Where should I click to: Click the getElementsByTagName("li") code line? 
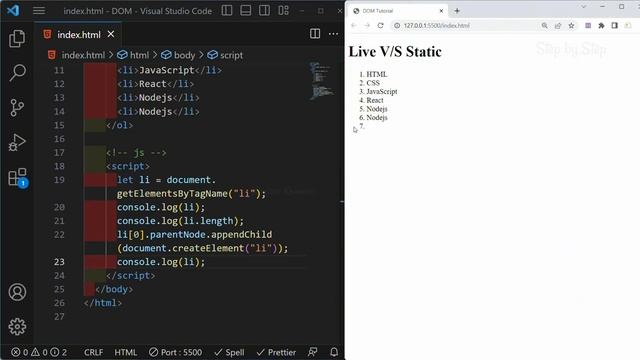pyautogui.click(x=191, y=193)
